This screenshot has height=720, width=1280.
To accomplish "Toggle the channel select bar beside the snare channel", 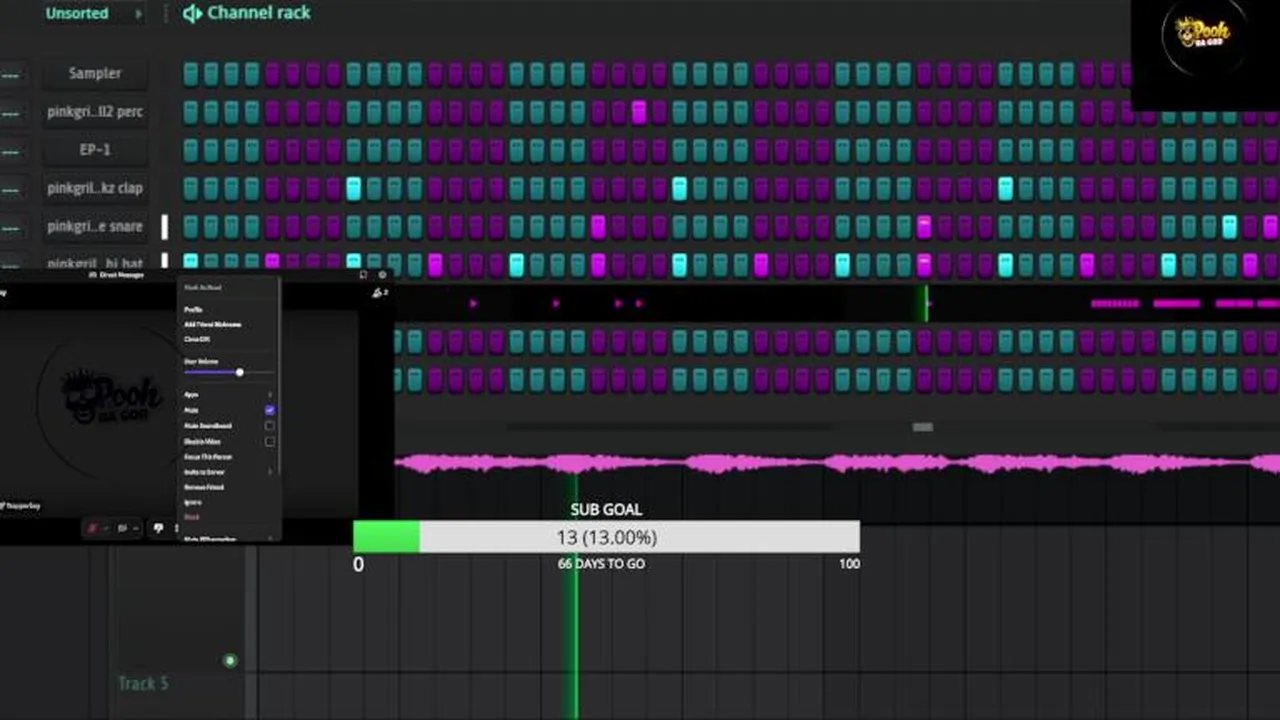I will tap(165, 227).
